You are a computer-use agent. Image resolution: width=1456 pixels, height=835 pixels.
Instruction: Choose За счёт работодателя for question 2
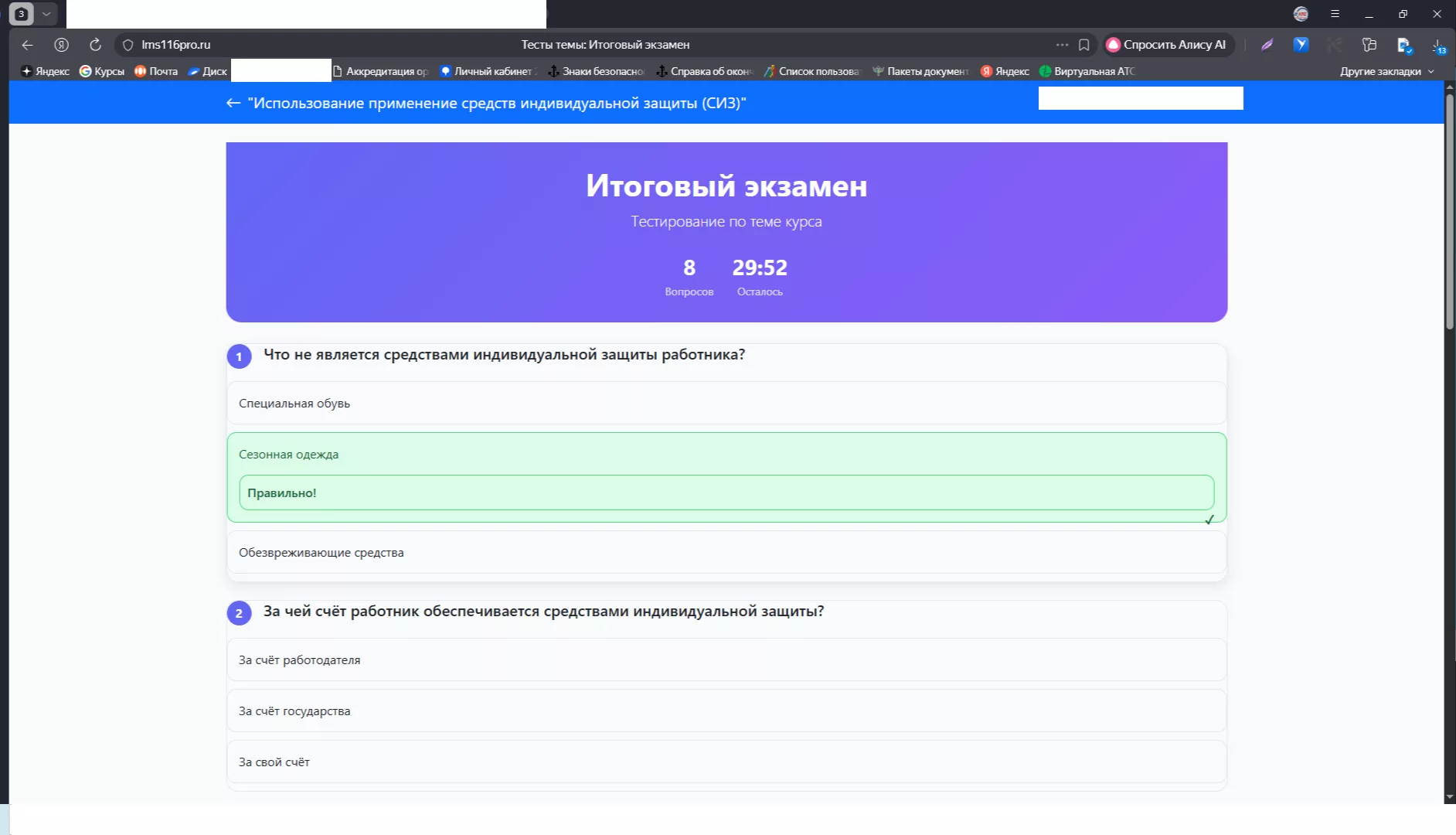[x=726, y=659]
